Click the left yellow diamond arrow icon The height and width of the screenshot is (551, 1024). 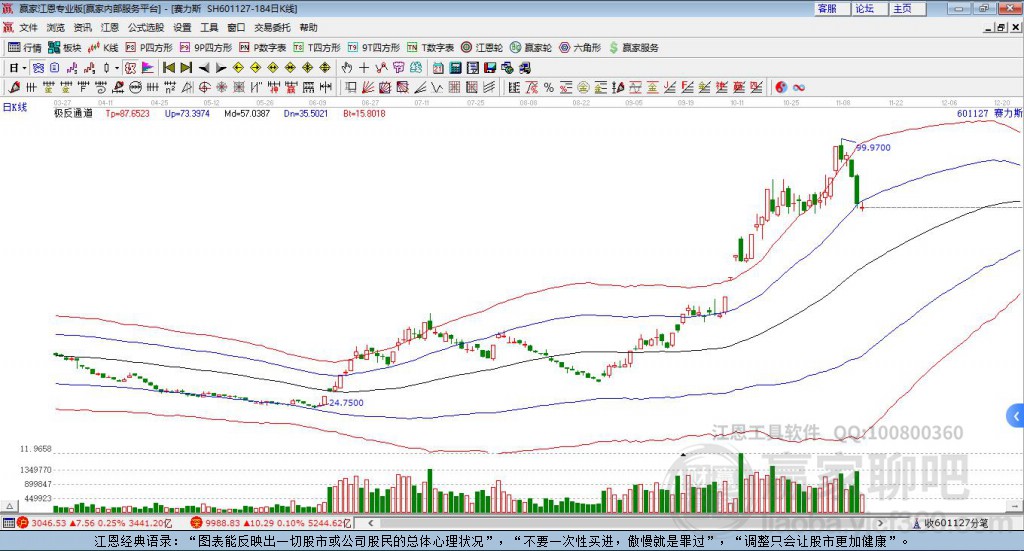(238, 68)
